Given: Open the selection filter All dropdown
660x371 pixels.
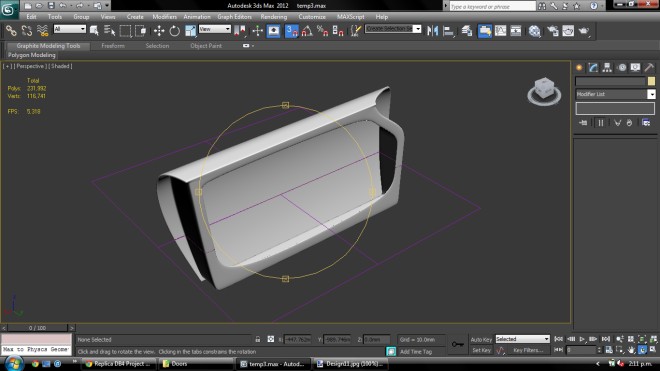Looking at the screenshot, I should (x=69, y=29).
